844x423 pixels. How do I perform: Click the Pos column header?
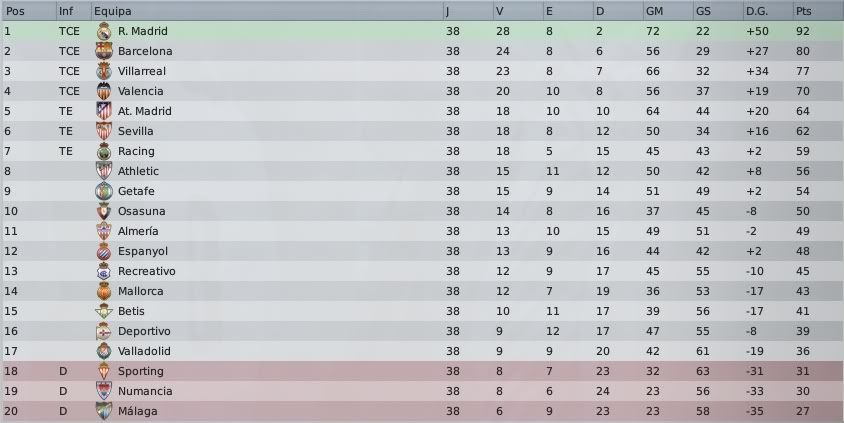click(x=29, y=11)
